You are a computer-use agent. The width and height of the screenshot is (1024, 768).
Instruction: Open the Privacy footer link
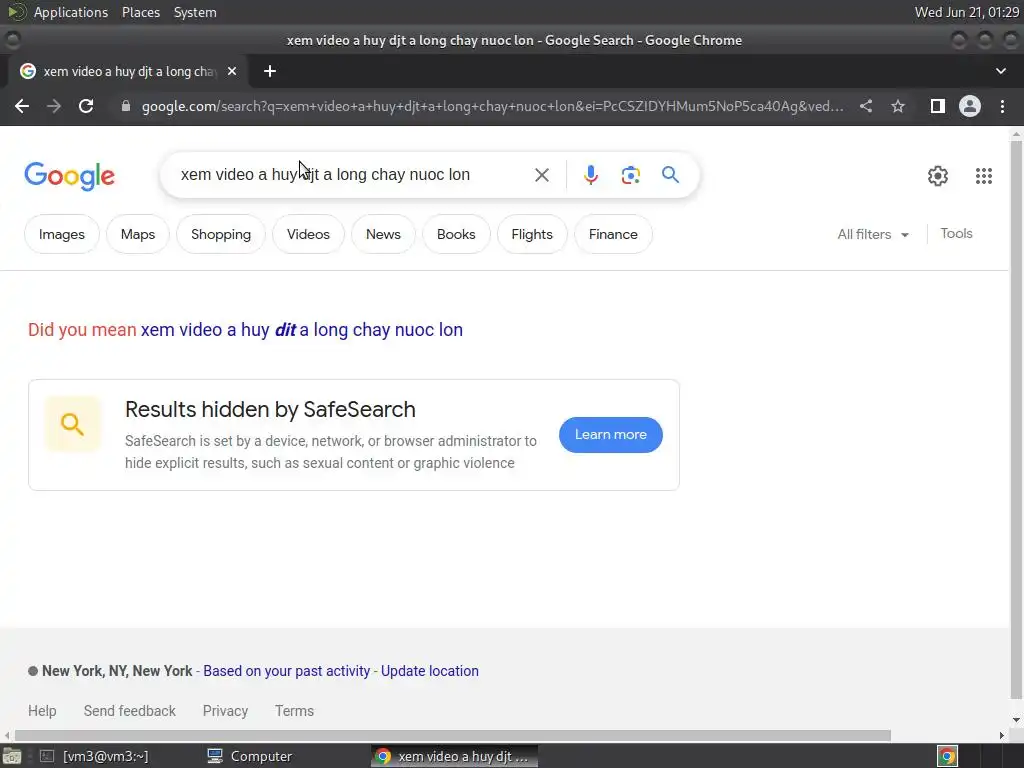225,711
